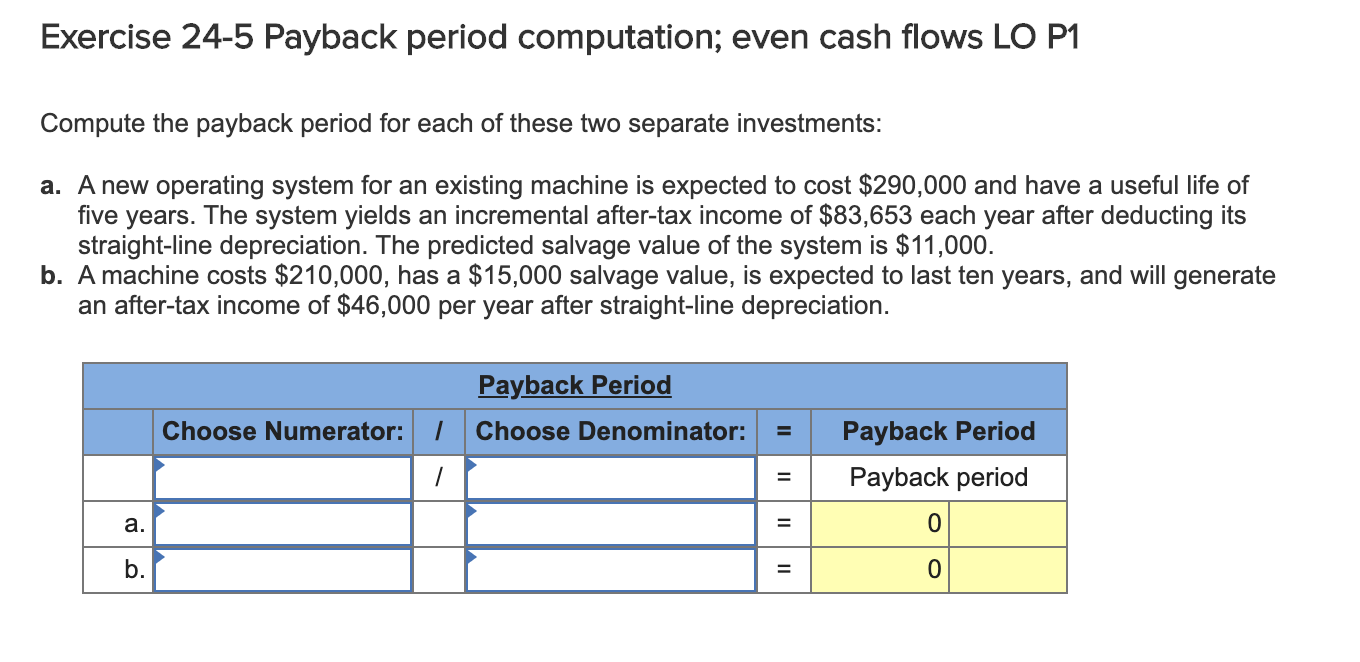Open the numerator dropdown for row b

pyautogui.click(x=283, y=570)
